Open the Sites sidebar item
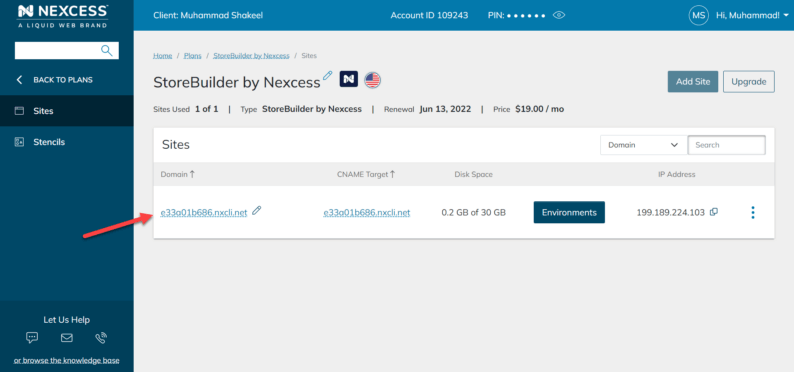794x372 pixels. pyautogui.click(x=67, y=111)
